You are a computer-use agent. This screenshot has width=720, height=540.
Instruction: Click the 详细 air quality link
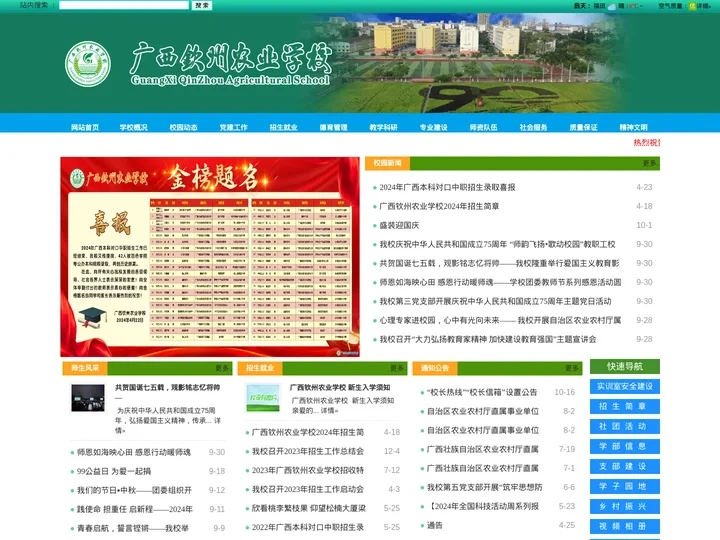coord(703,6)
